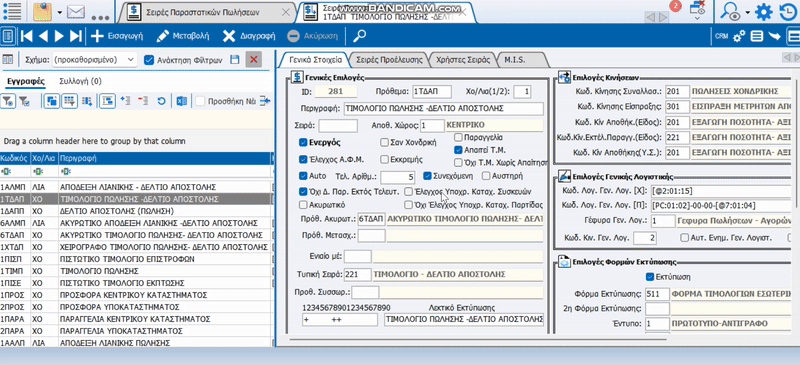Open the open-windows preview icon
This screenshot has width=800, height=365.
pyautogui.click(x=697, y=7)
